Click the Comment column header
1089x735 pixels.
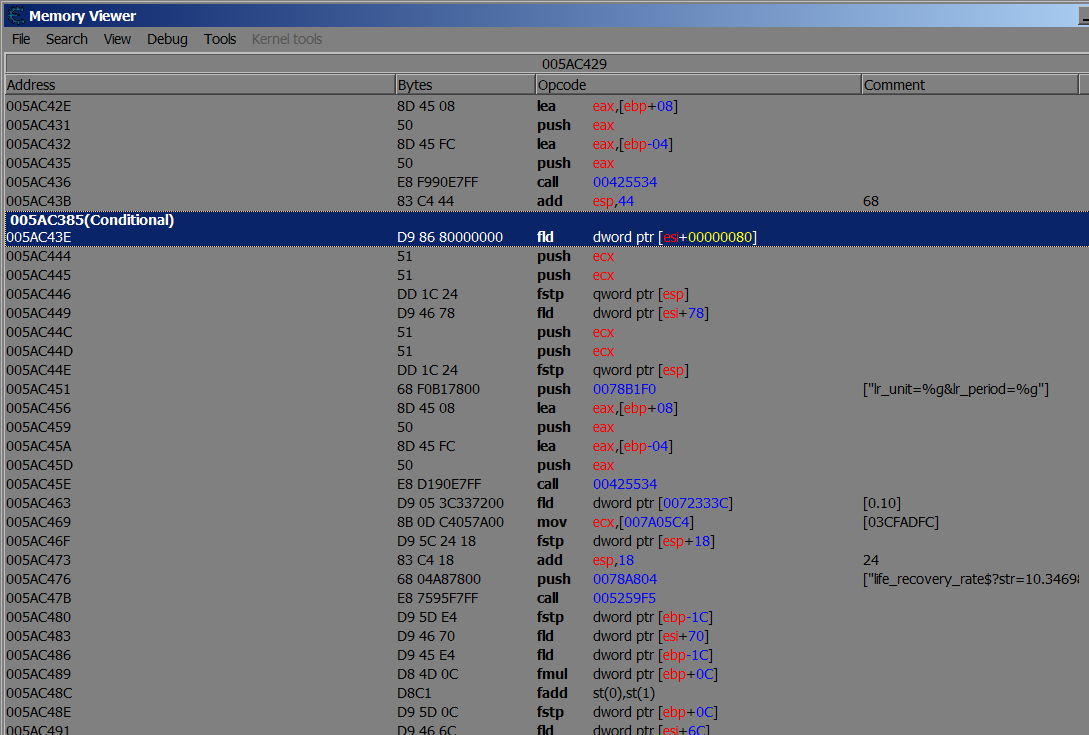point(968,85)
